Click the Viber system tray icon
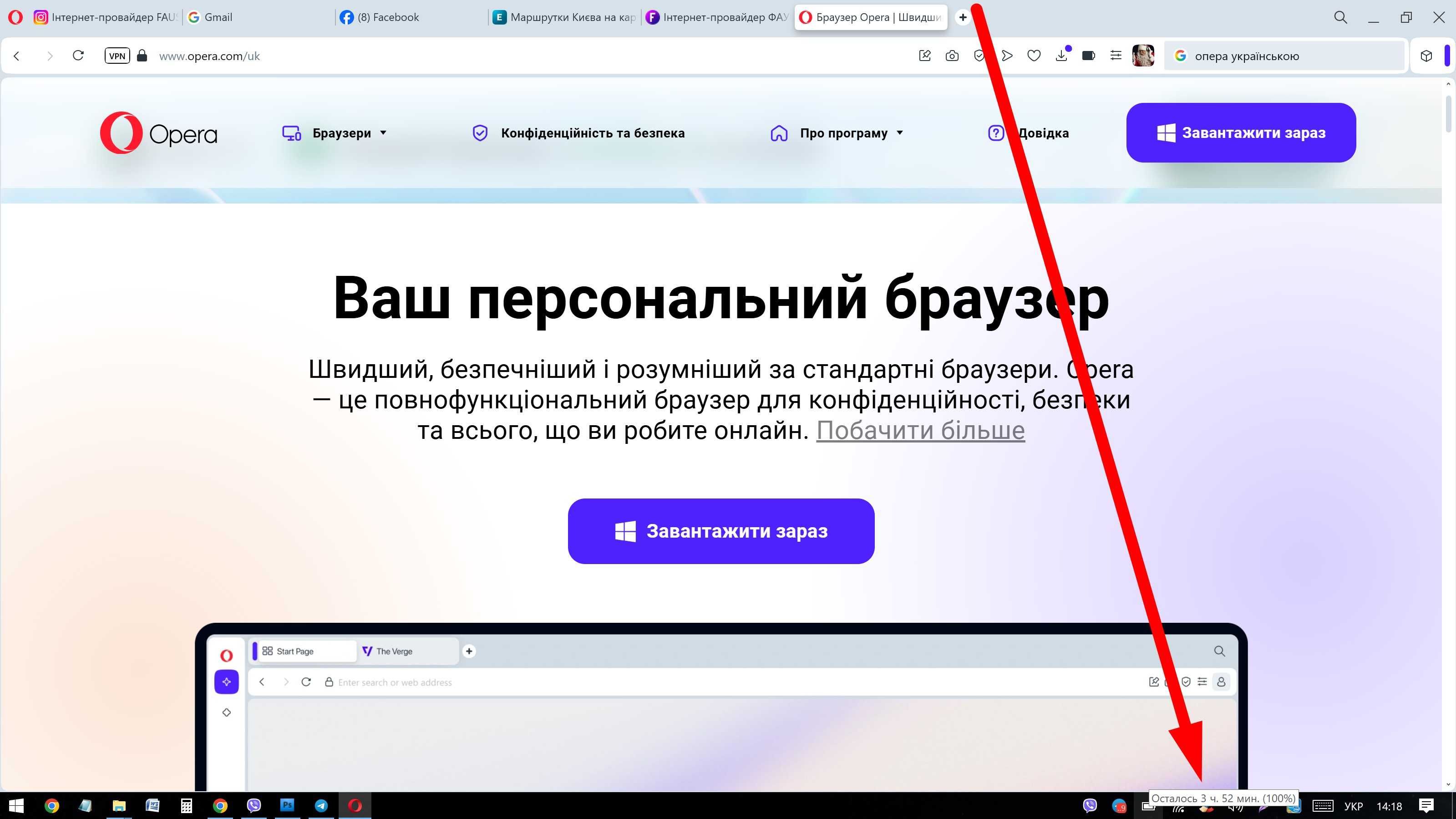Image resolution: width=1456 pixels, height=819 pixels. 1090,805
